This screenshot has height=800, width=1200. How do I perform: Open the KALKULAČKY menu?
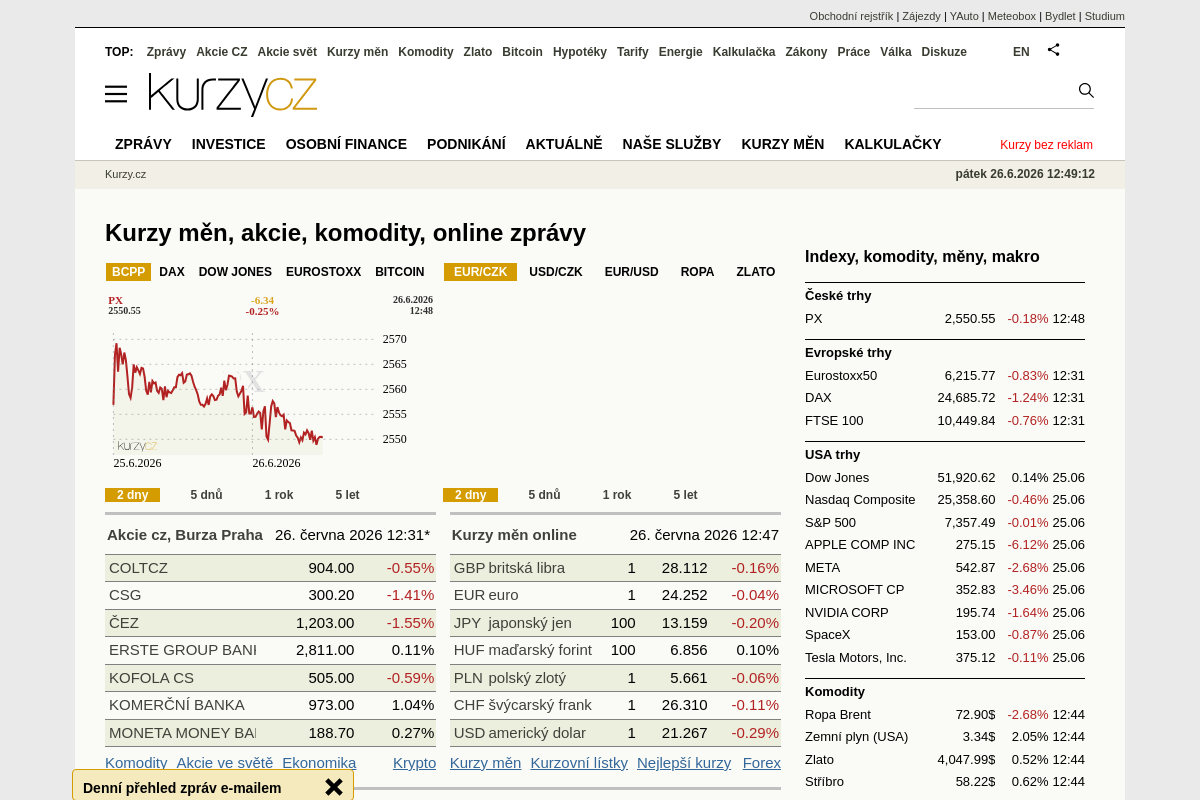[893, 144]
